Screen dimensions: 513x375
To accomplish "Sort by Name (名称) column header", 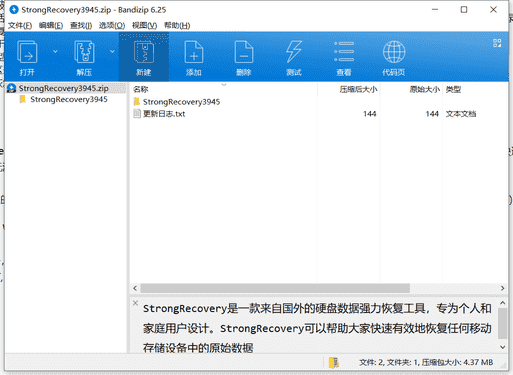I will (x=140, y=89).
